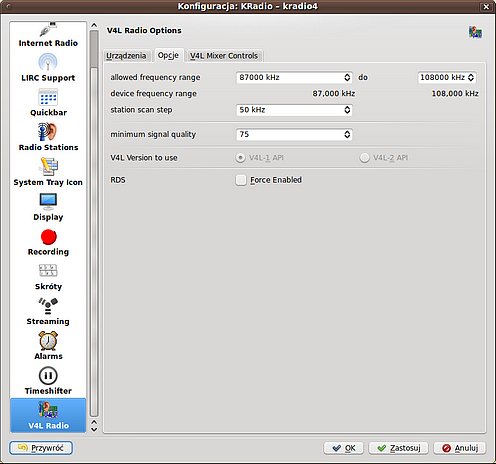Switch to the Urządzenia tab
Image resolution: width=496 pixels, height=464 pixels.
pyautogui.click(x=126, y=56)
